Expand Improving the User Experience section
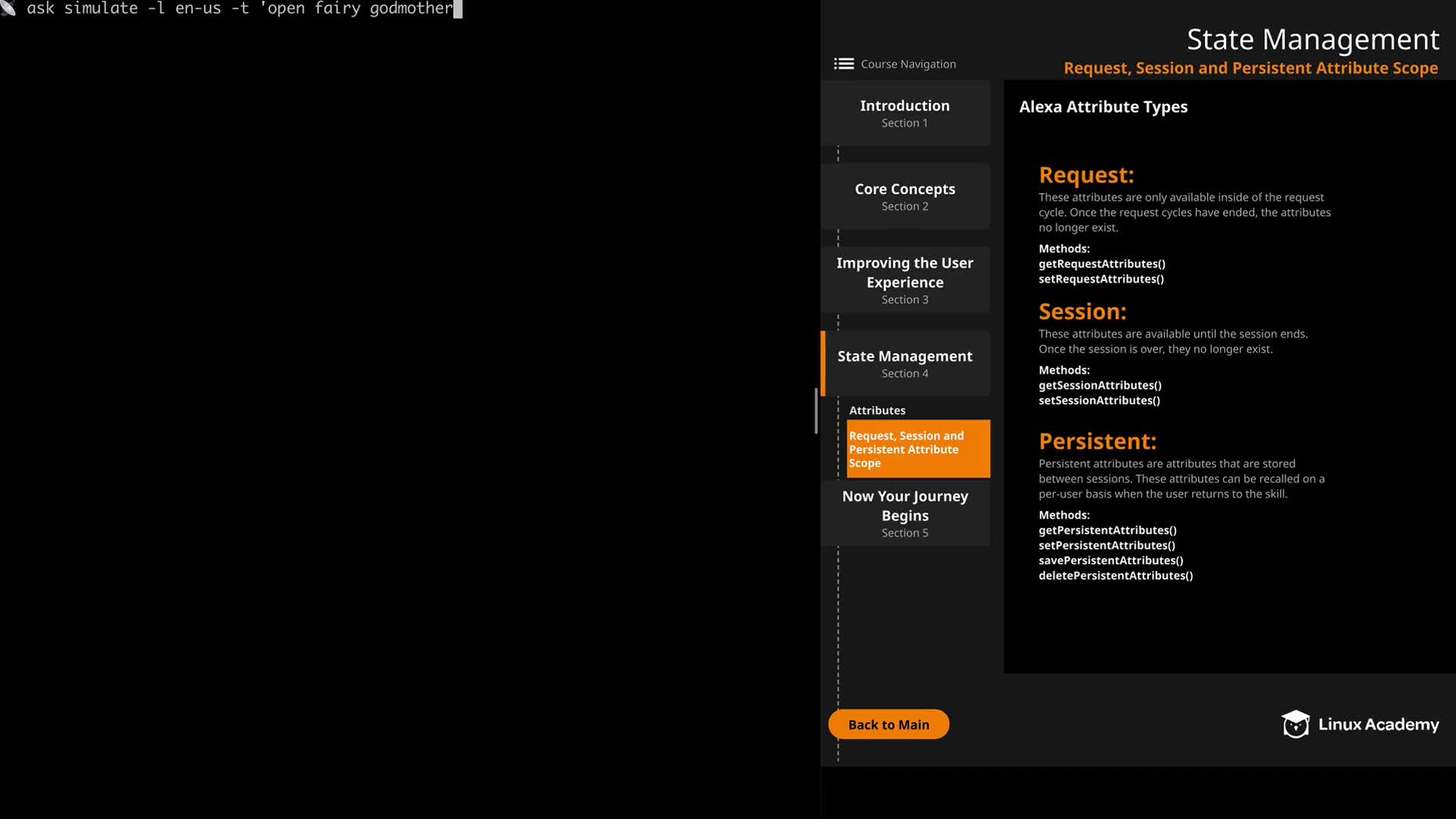1456x819 pixels. [x=905, y=280]
